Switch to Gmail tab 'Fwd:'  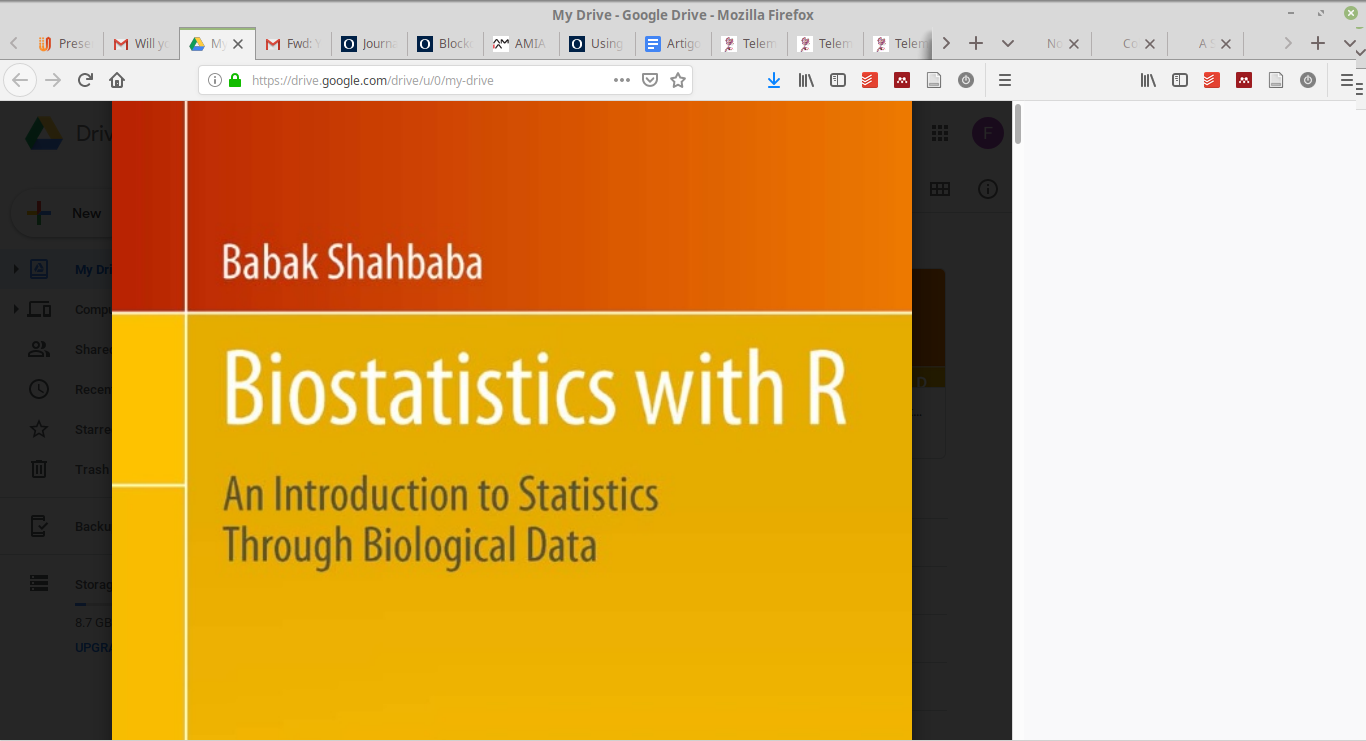[x=294, y=44]
